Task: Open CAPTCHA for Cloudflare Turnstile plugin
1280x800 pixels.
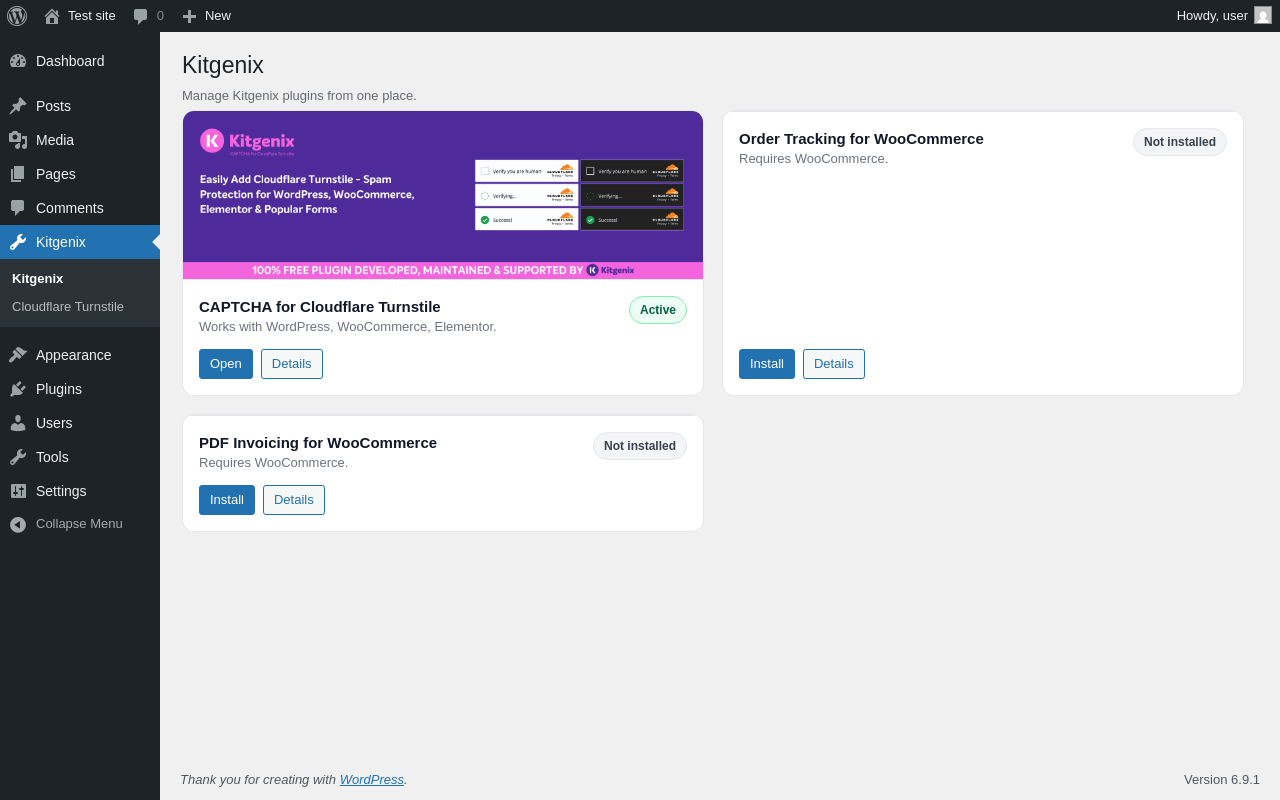Action: (226, 364)
